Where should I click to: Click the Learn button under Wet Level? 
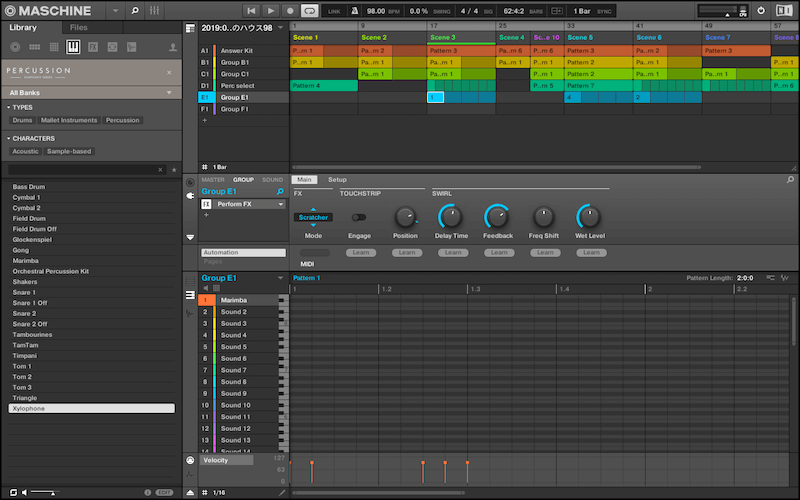[591, 253]
